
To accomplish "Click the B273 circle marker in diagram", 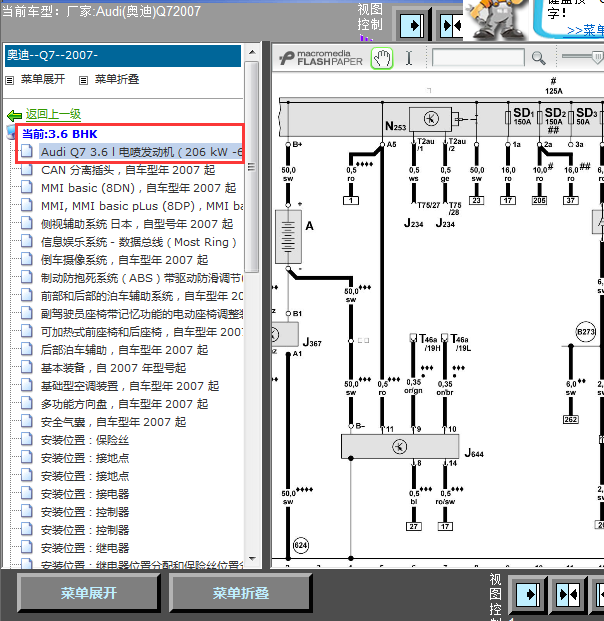I will point(585,331).
